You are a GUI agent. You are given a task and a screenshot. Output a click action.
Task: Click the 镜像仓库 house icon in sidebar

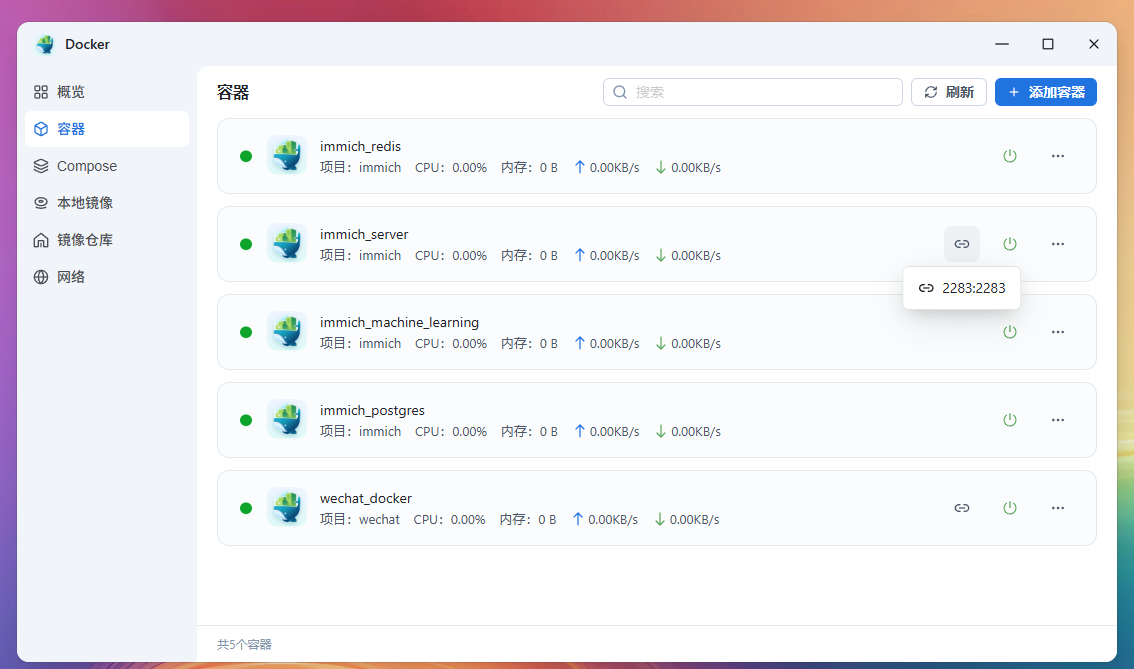40,240
